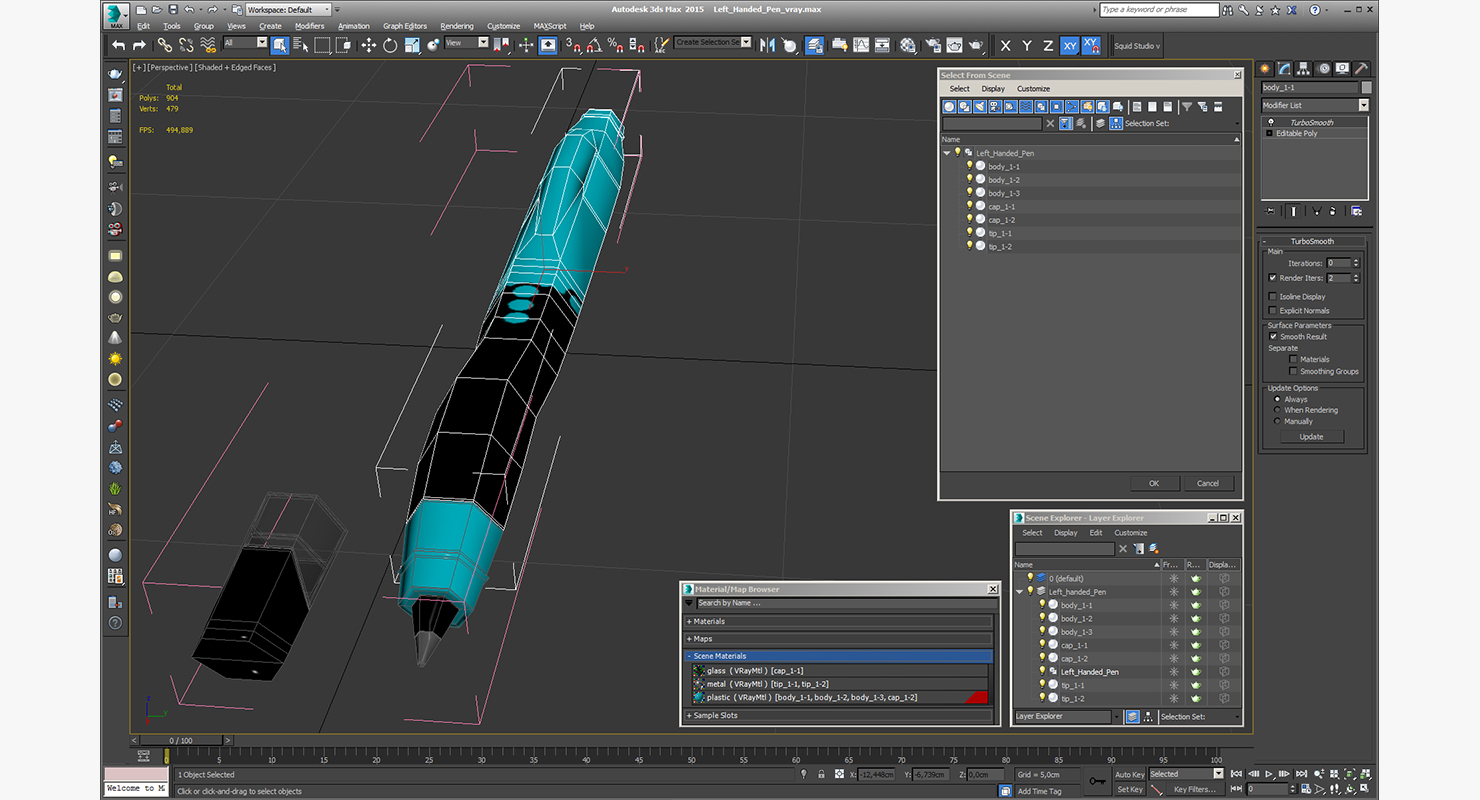This screenshot has width=1480, height=800.
Task: Select the Always update option
Action: (x=1277, y=399)
